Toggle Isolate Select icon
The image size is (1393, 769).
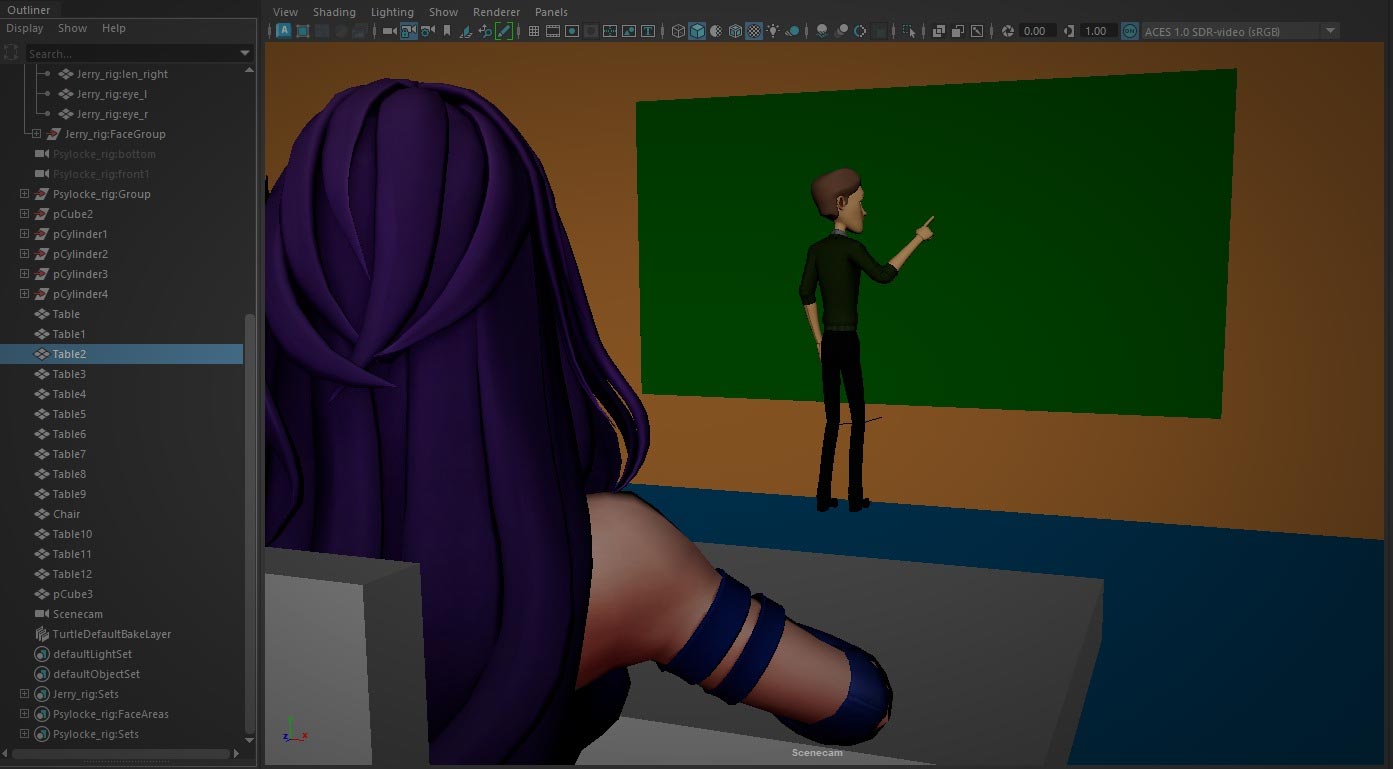tap(908, 31)
